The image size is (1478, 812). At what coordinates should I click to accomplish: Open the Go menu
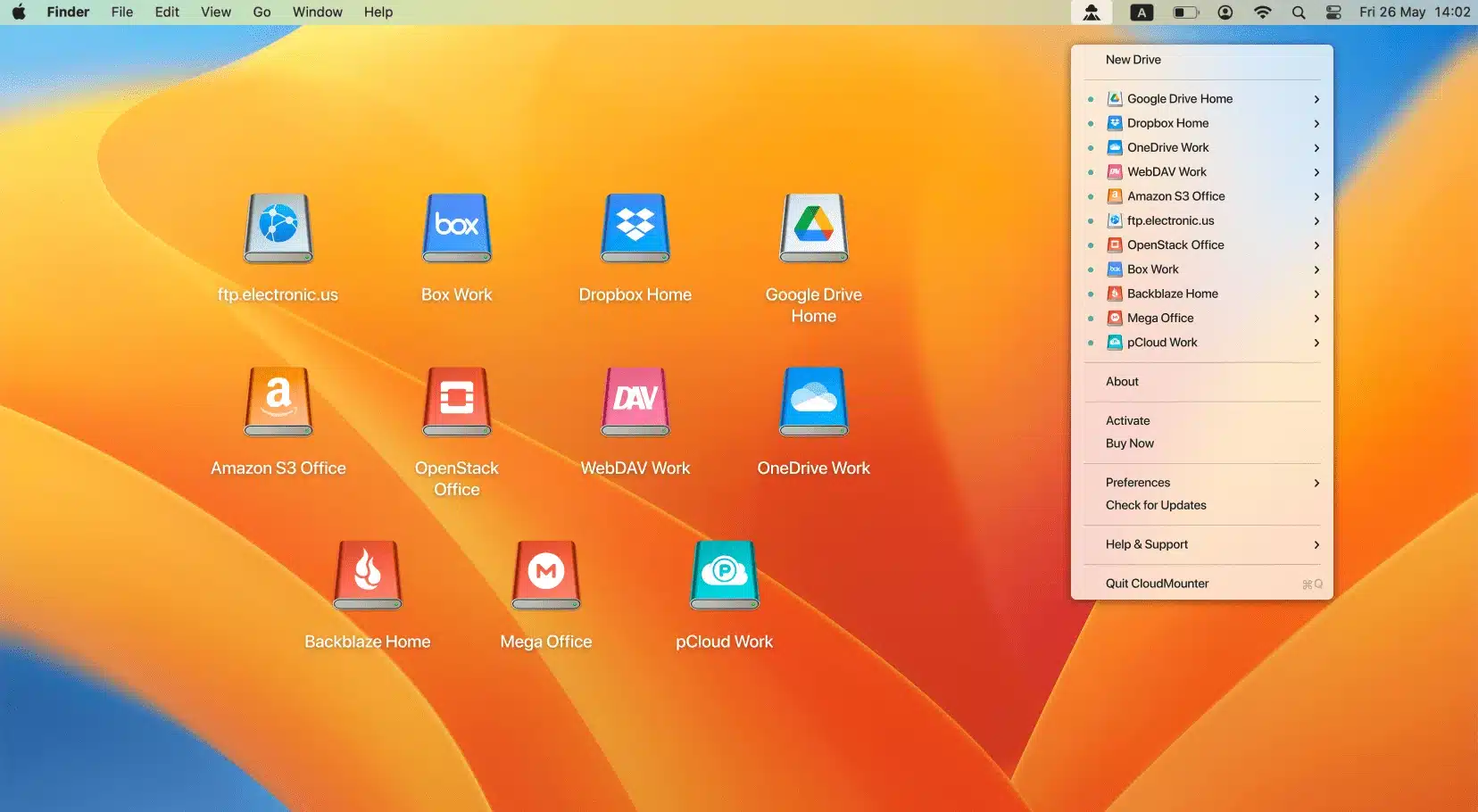pos(262,12)
